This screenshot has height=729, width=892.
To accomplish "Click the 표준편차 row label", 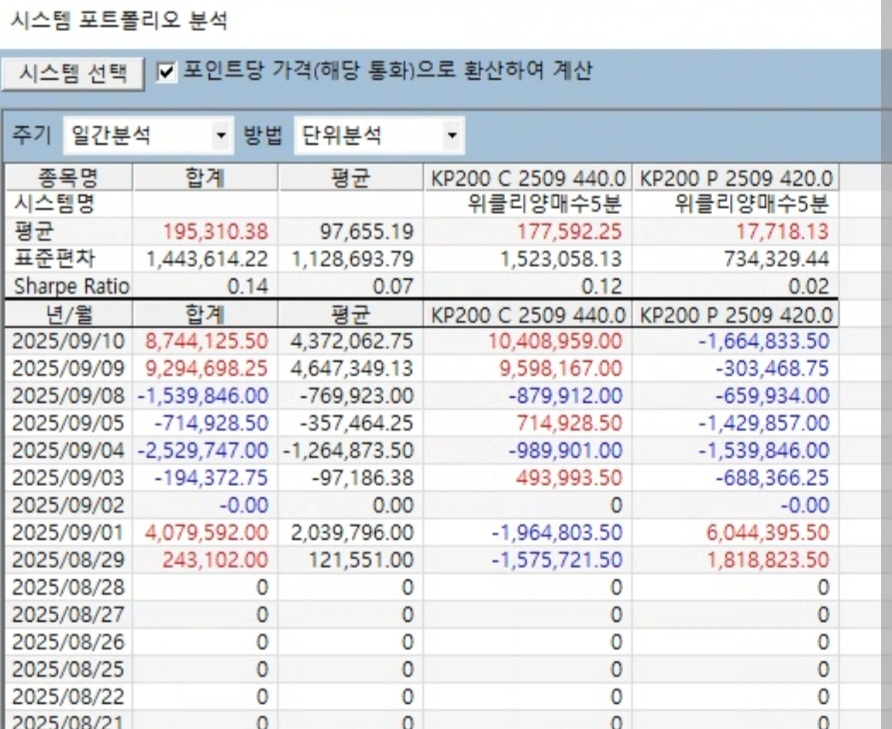I will coord(55,259).
